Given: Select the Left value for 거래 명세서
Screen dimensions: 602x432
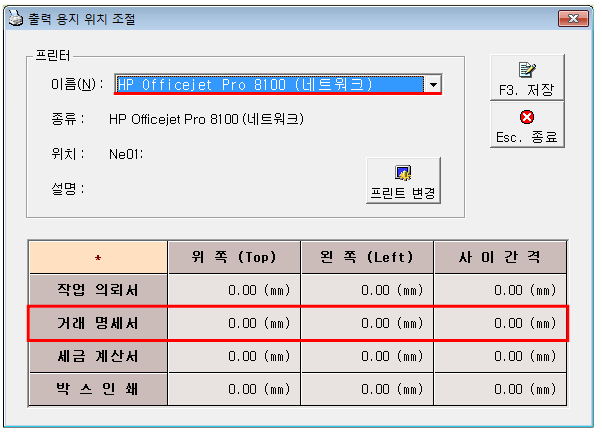Looking at the screenshot, I should 367,323.
